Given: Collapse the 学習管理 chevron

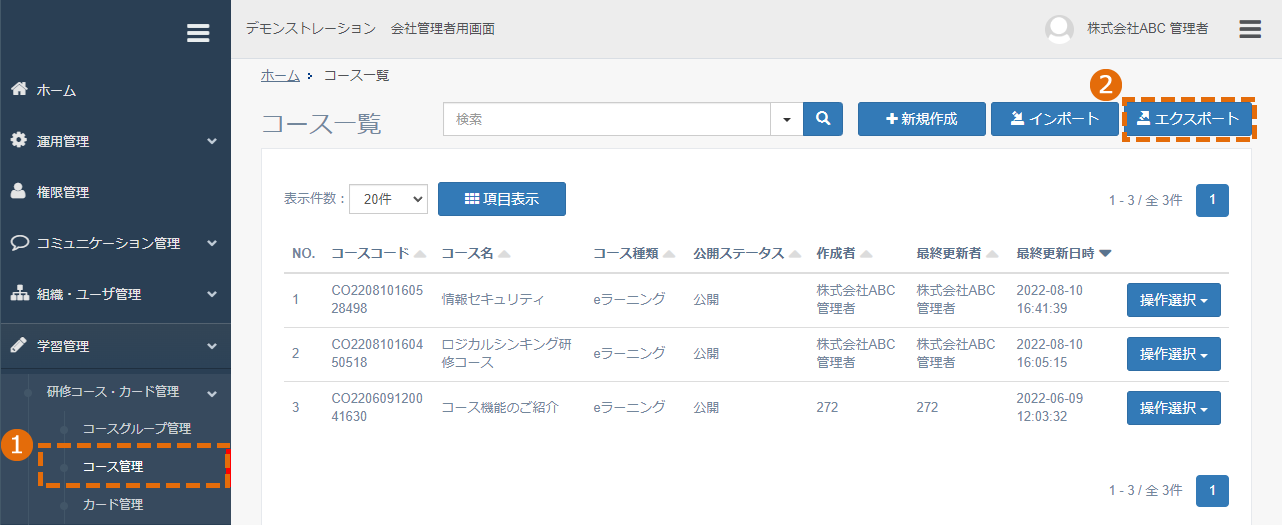Looking at the screenshot, I should [x=212, y=346].
